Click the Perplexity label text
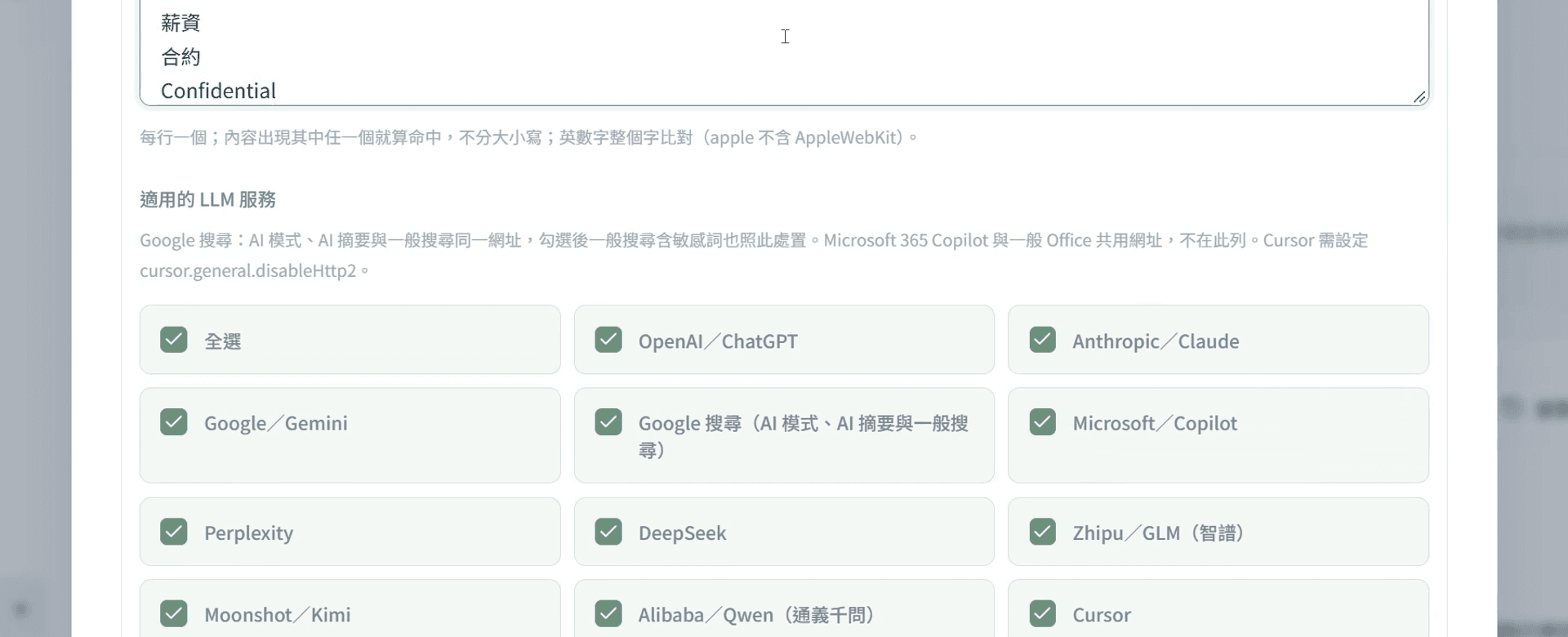 click(x=248, y=533)
